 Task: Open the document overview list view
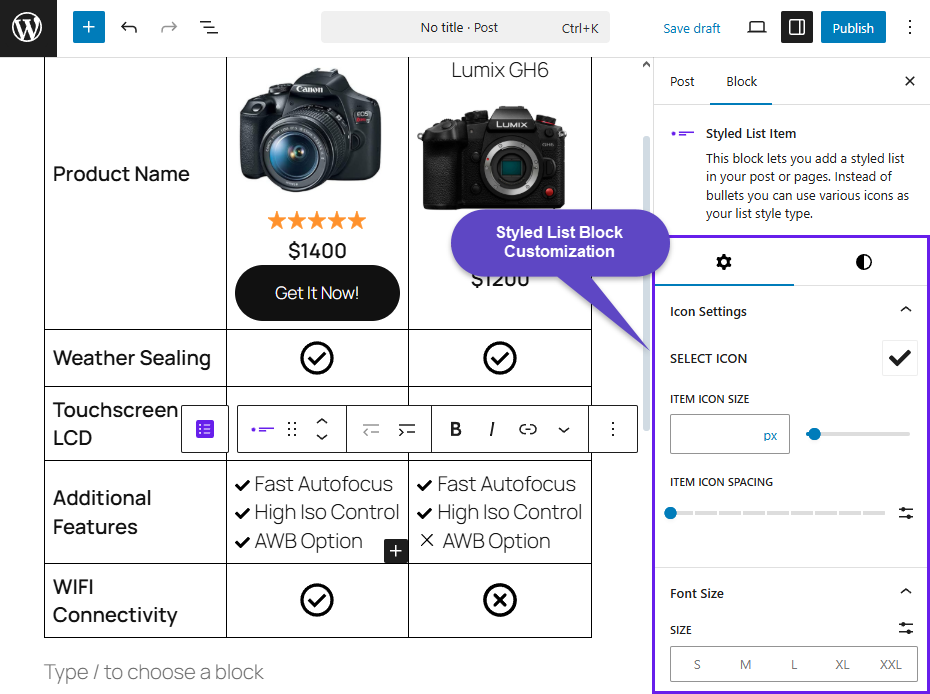(x=208, y=27)
